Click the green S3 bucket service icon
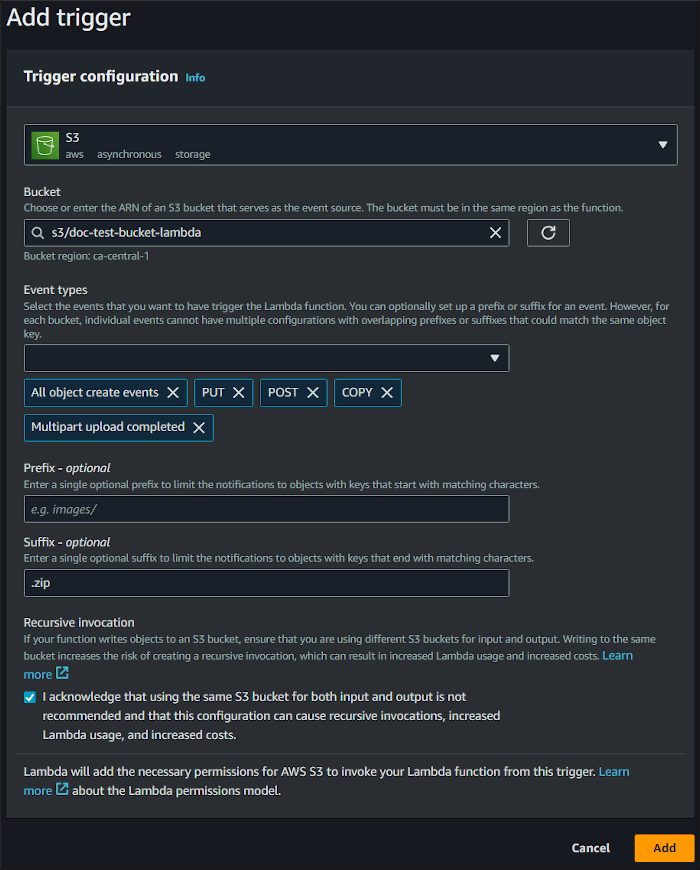The height and width of the screenshot is (870, 700). (x=45, y=144)
